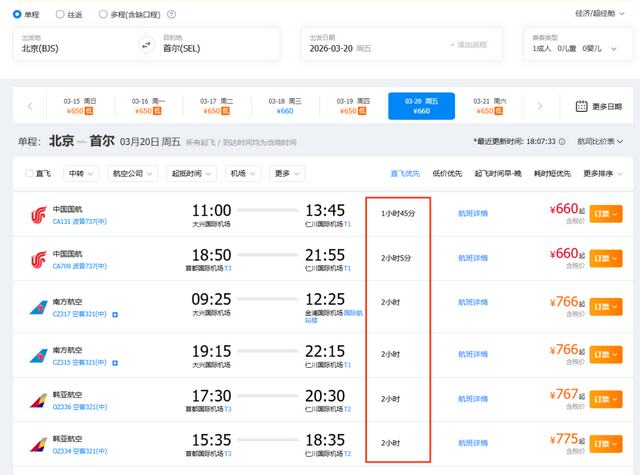The height and width of the screenshot is (475, 640).
Task: Choose the 03-15 Sunday date tab
Action: (x=80, y=106)
